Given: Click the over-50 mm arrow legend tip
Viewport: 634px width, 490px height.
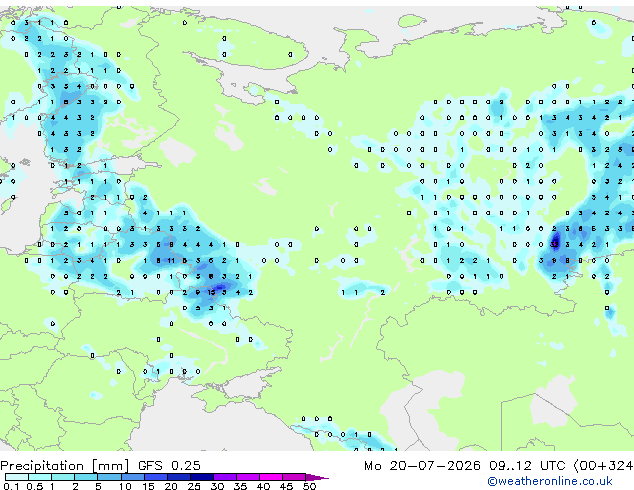Looking at the screenshot, I should [317, 477].
